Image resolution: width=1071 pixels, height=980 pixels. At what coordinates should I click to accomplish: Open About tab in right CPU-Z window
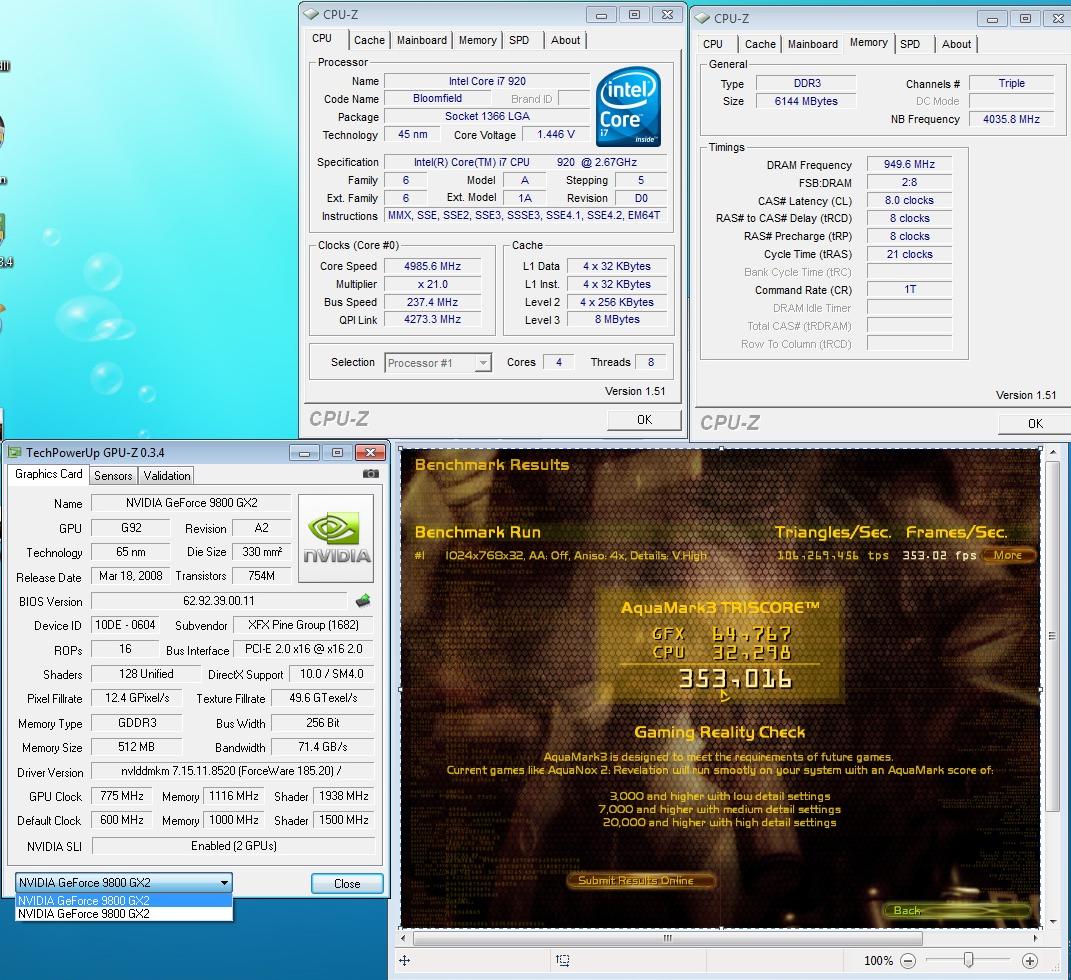[956, 44]
